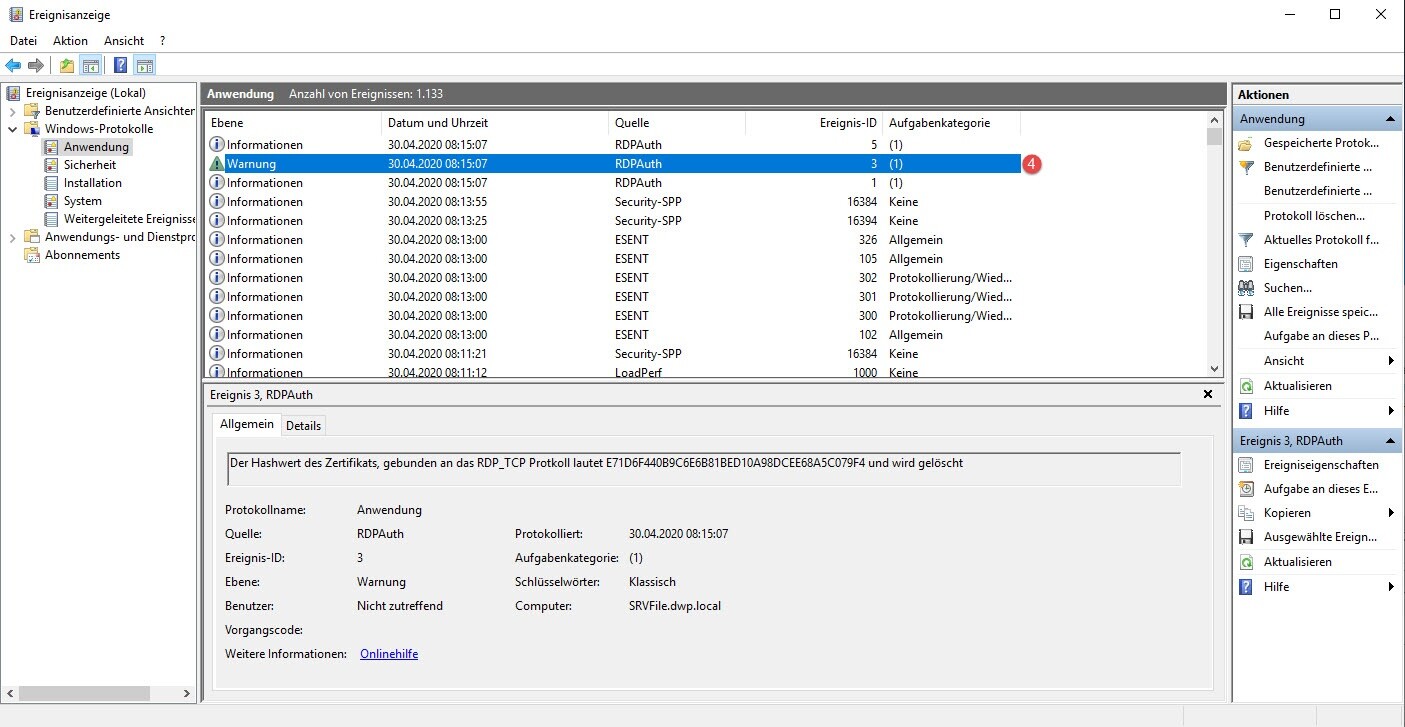Collapse the Windows-Protokolle tree node

pyautogui.click(x=13, y=129)
